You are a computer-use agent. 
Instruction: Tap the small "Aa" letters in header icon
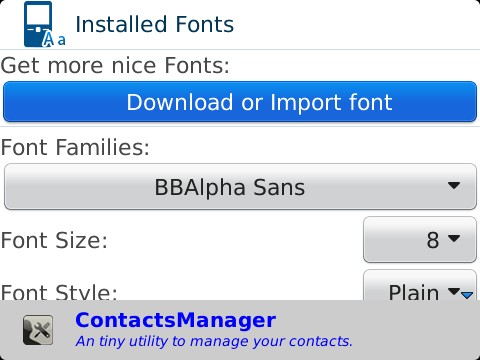click(54, 39)
